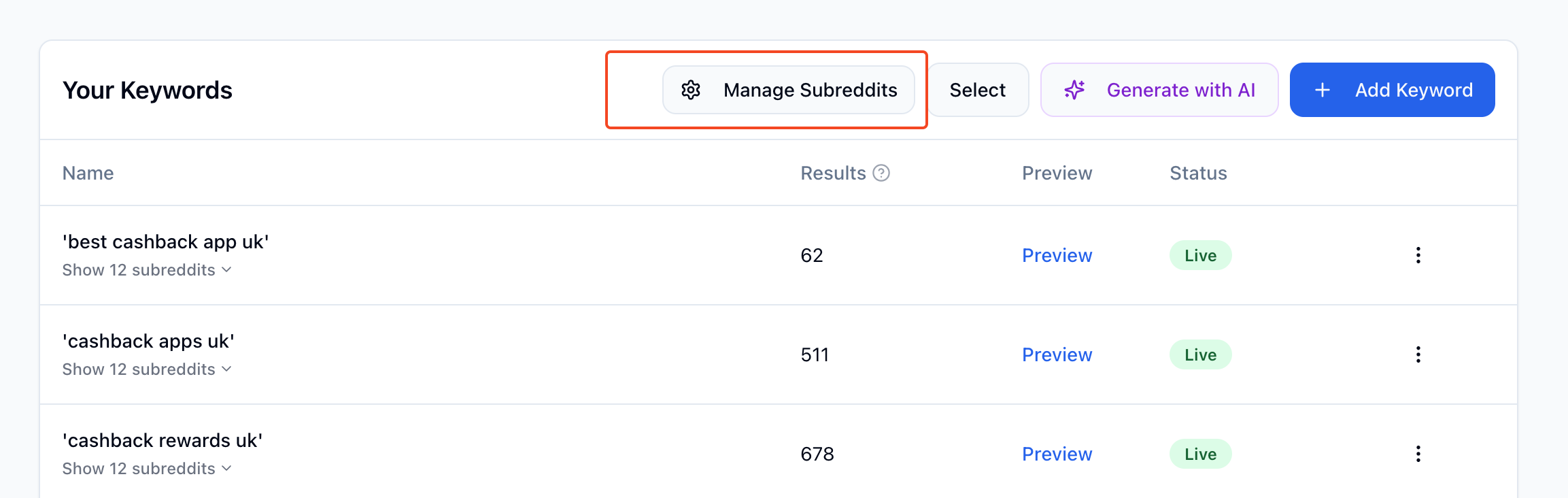Preview results for 'cashback rewards uk'
The height and width of the screenshot is (498, 1568).
[1057, 454]
